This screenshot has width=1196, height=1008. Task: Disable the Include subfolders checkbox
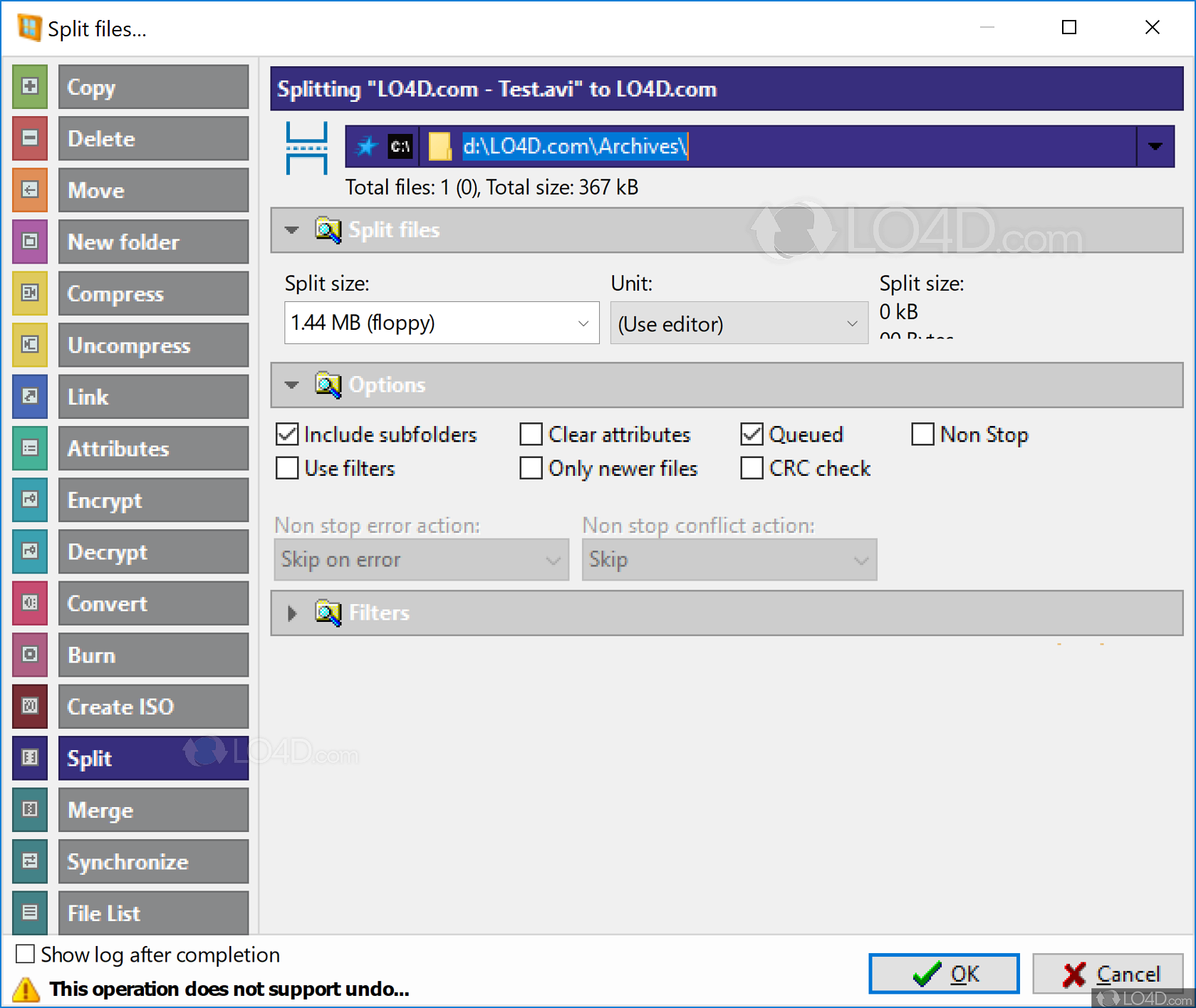(286, 434)
